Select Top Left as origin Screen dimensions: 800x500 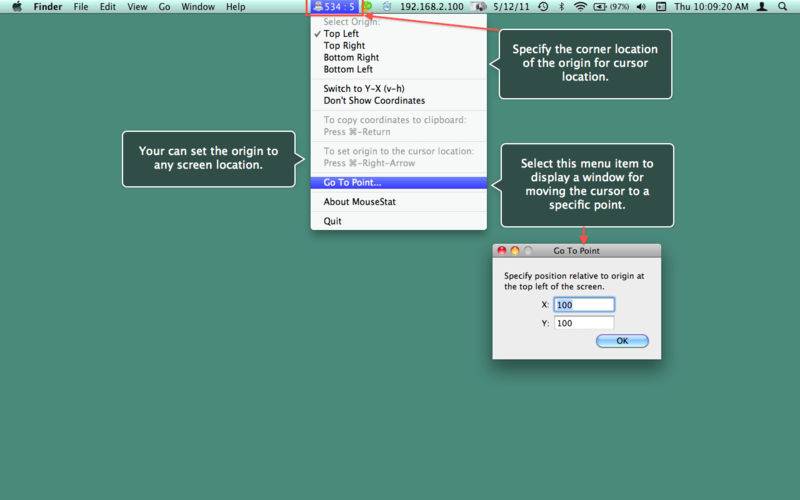pos(341,34)
